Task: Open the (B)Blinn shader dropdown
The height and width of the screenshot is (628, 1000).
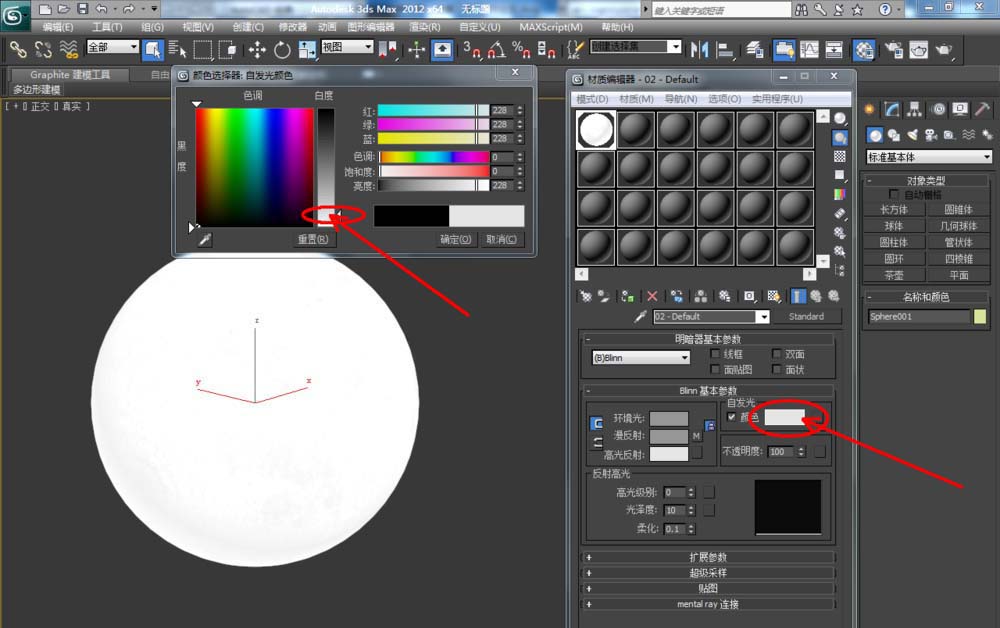Action: click(640, 358)
